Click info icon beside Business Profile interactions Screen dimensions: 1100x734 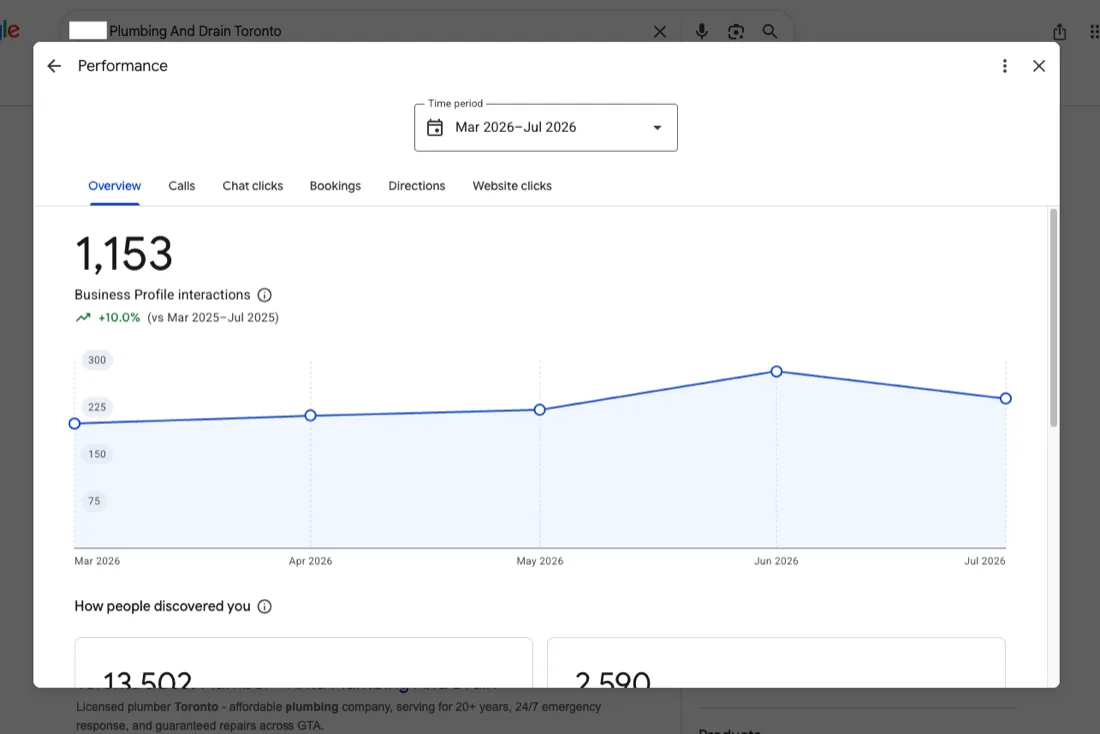[x=264, y=295]
